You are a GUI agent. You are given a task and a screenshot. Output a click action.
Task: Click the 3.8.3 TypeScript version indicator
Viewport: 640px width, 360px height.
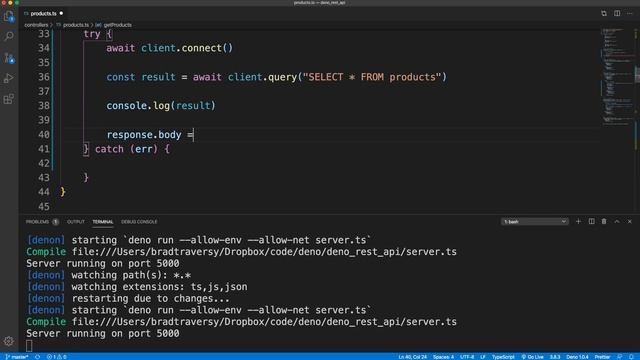click(555, 357)
